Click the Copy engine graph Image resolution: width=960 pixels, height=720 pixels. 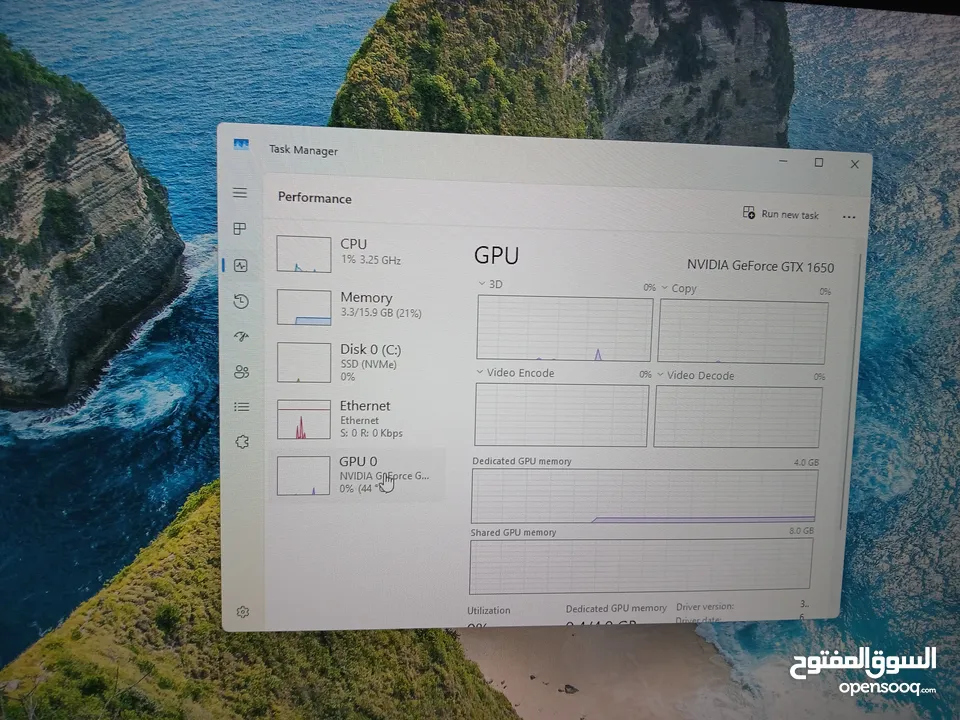click(x=743, y=332)
